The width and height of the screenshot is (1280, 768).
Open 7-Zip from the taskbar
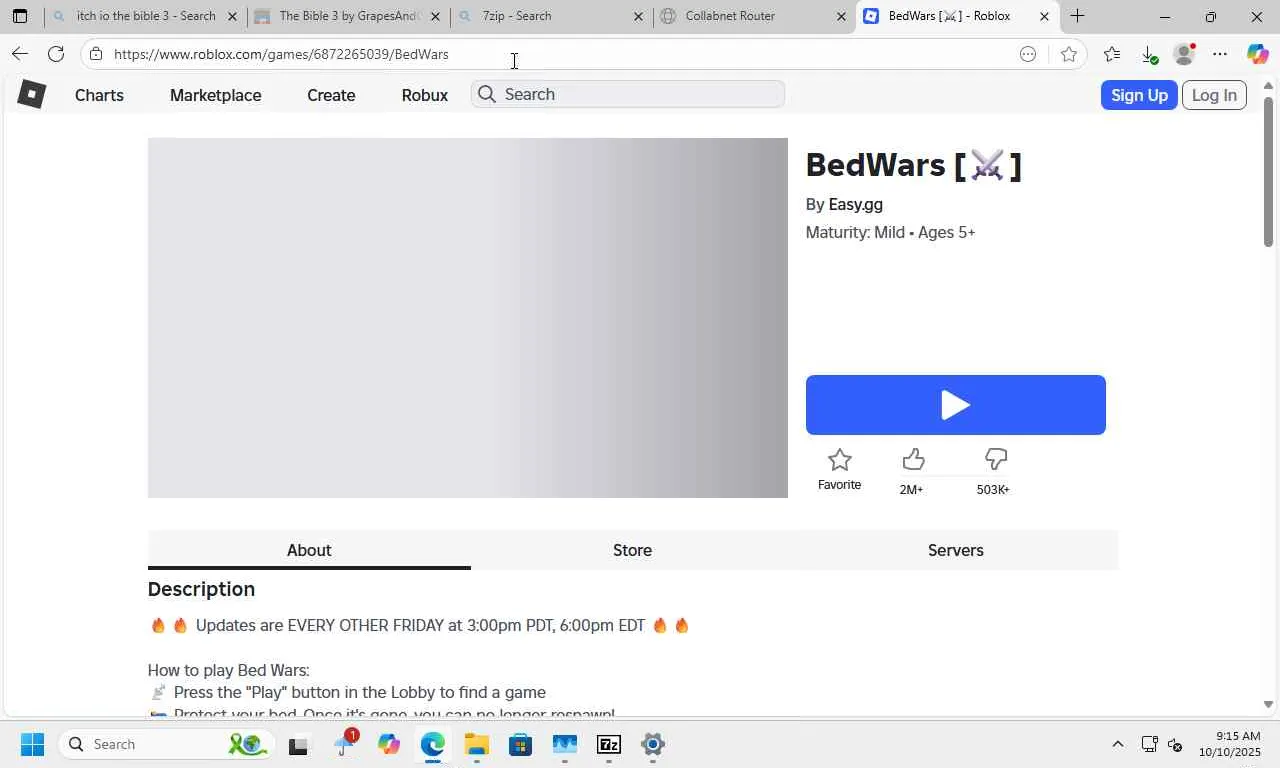(x=609, y=745)
